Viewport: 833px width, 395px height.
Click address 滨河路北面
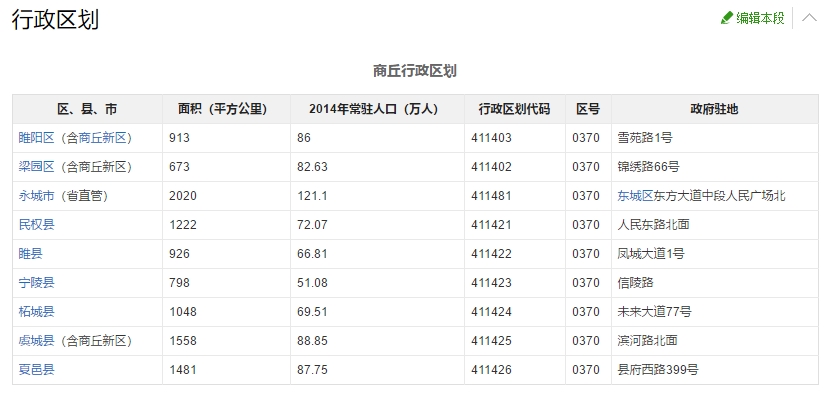click(648, 341)
